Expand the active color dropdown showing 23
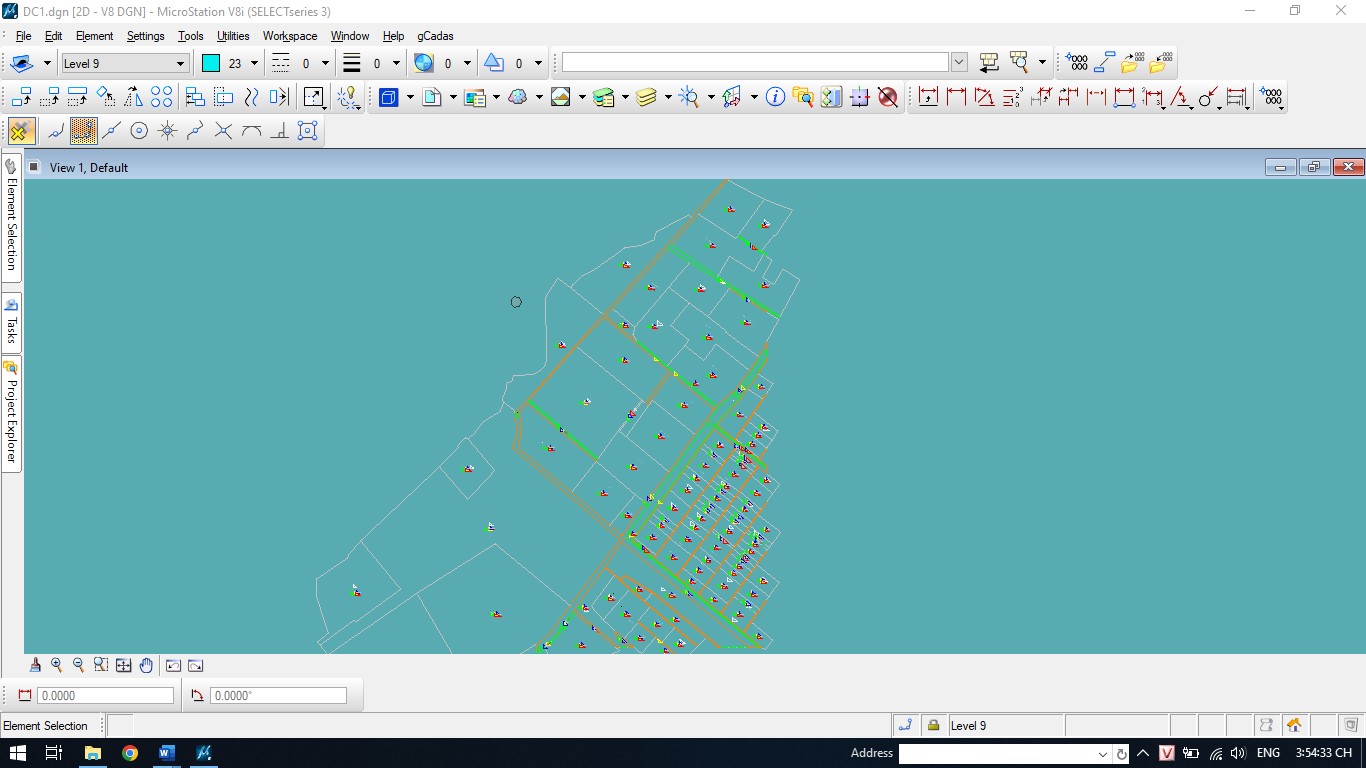This screenshot has height=768, width=1366. (254, 64)
